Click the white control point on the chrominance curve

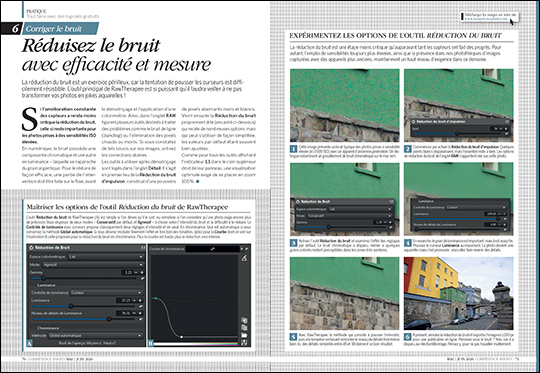[181, 337]
